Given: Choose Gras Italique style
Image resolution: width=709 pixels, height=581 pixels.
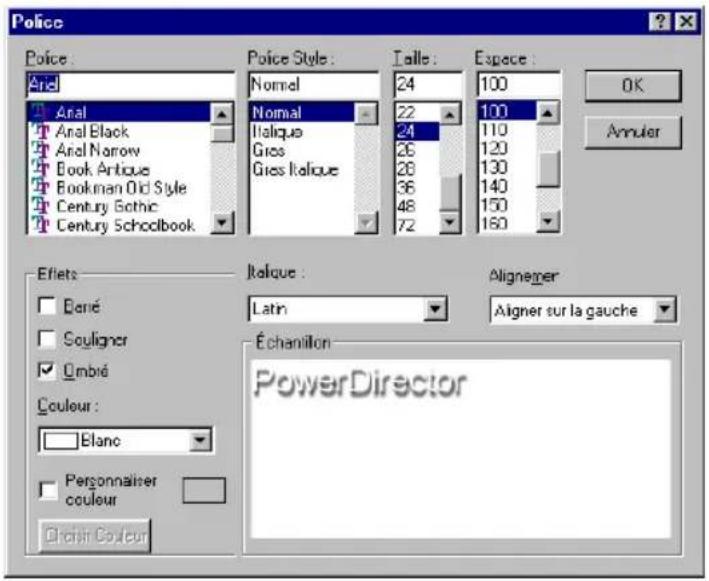Looking at the screenshot, I should pyautogui.click(x=302, y=170).
